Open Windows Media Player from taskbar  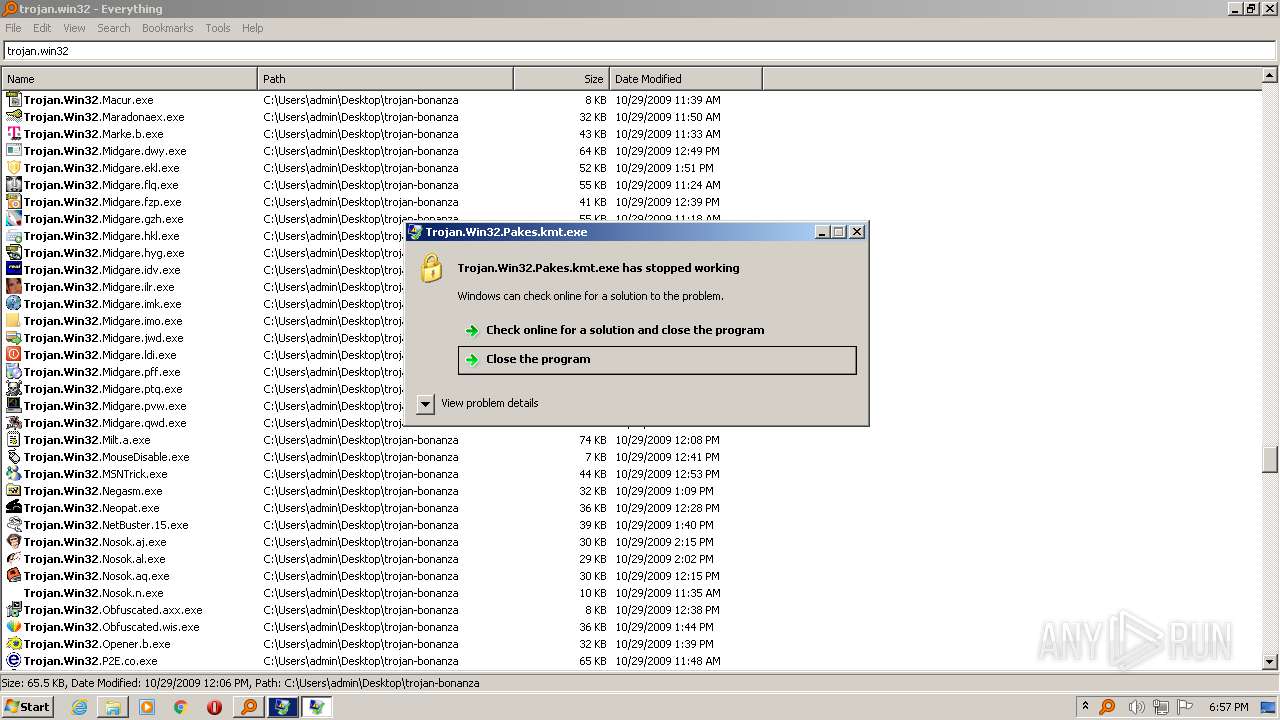147,707
